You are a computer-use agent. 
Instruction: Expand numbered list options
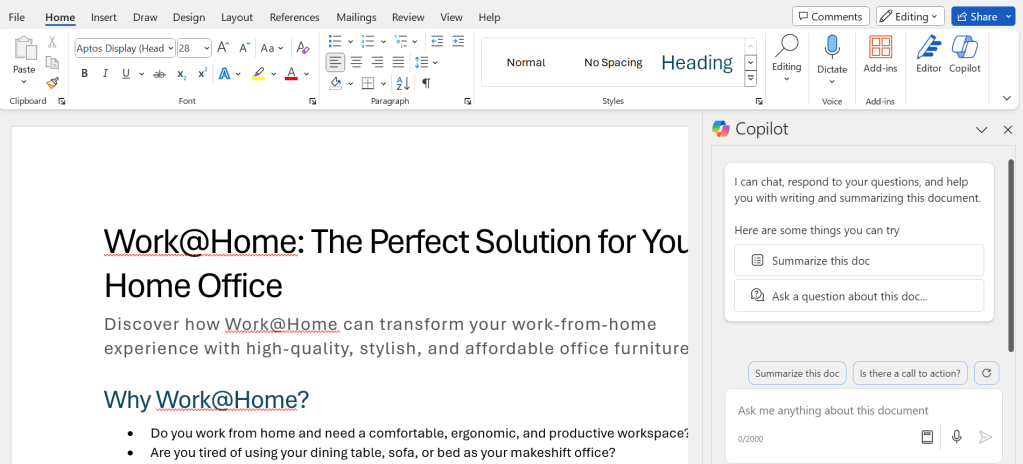click(383, 42)
